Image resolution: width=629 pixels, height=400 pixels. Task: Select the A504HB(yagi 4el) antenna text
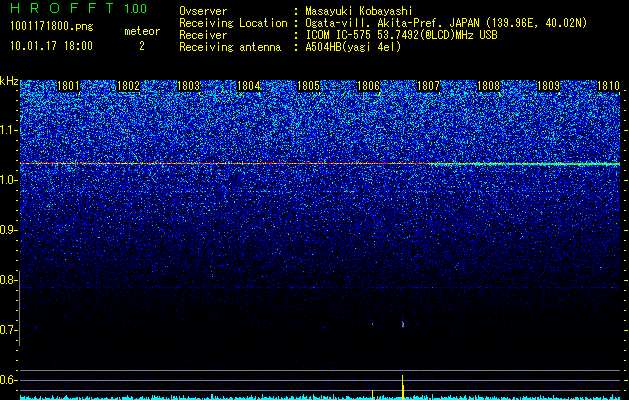[x=353, y=47]
